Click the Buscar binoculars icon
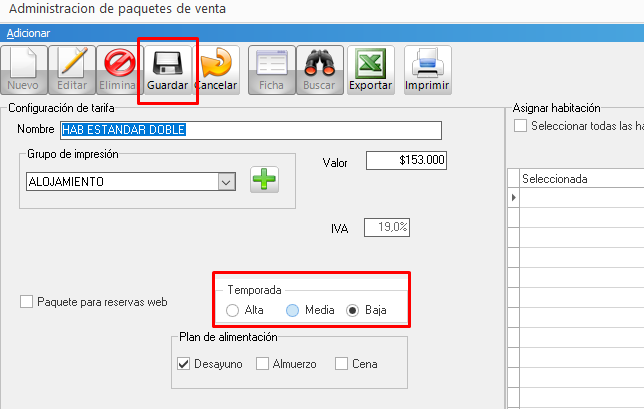 click(319, 70)
